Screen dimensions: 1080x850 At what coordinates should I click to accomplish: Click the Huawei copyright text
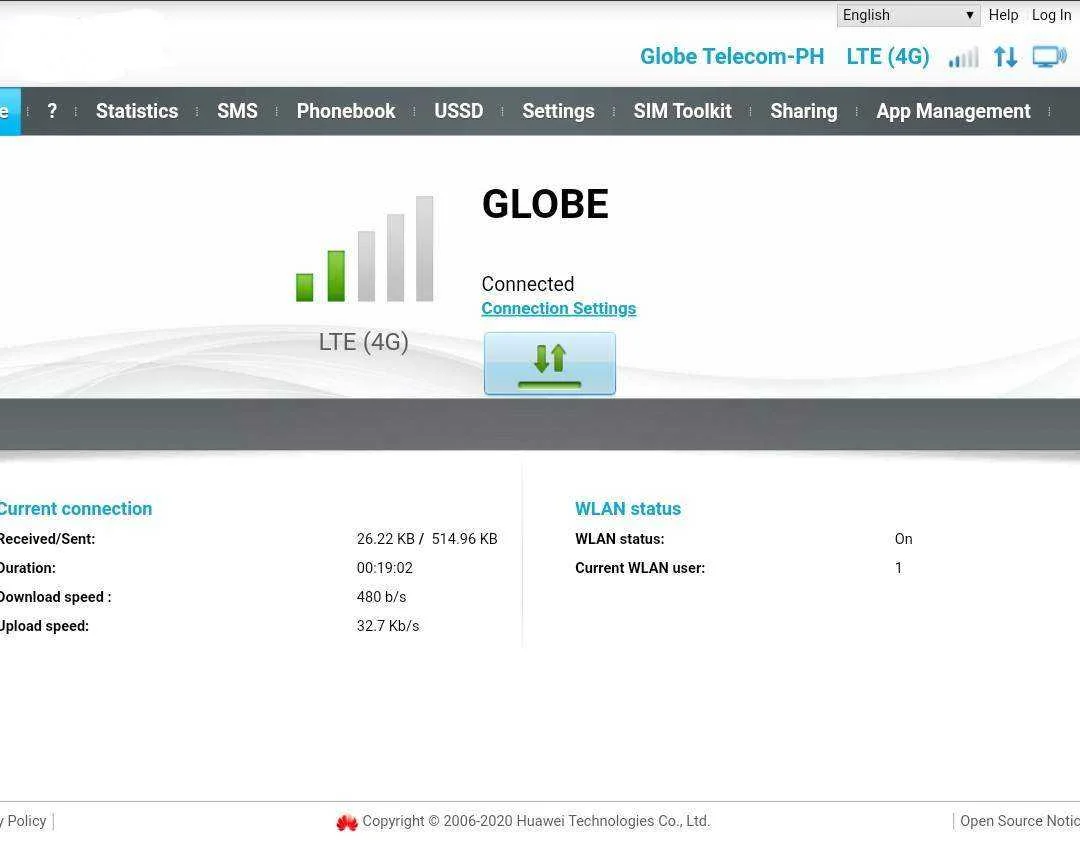[536, 821]
